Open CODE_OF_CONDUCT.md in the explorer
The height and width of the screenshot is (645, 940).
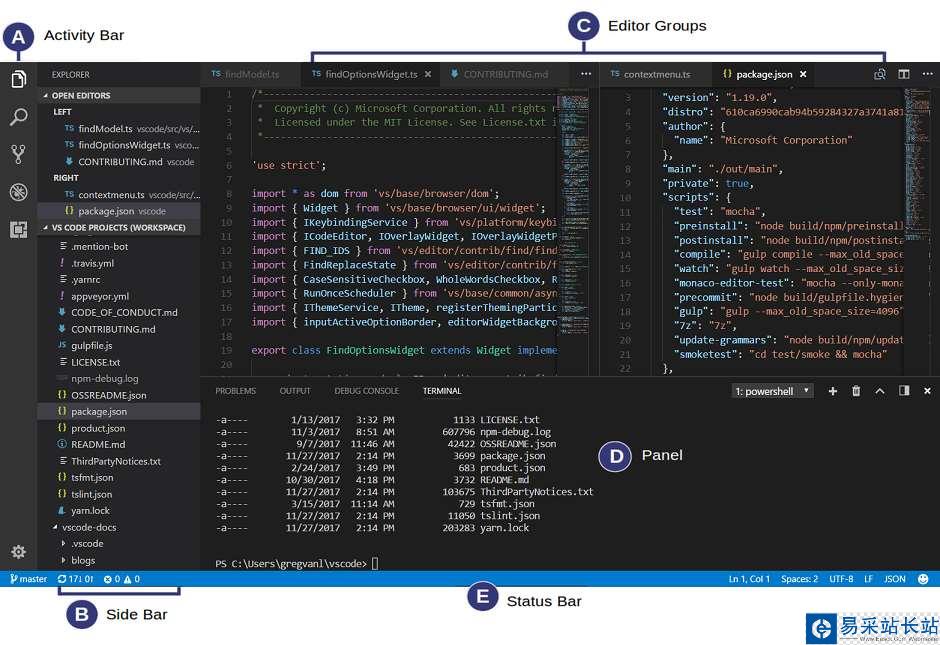pos(119,312)
